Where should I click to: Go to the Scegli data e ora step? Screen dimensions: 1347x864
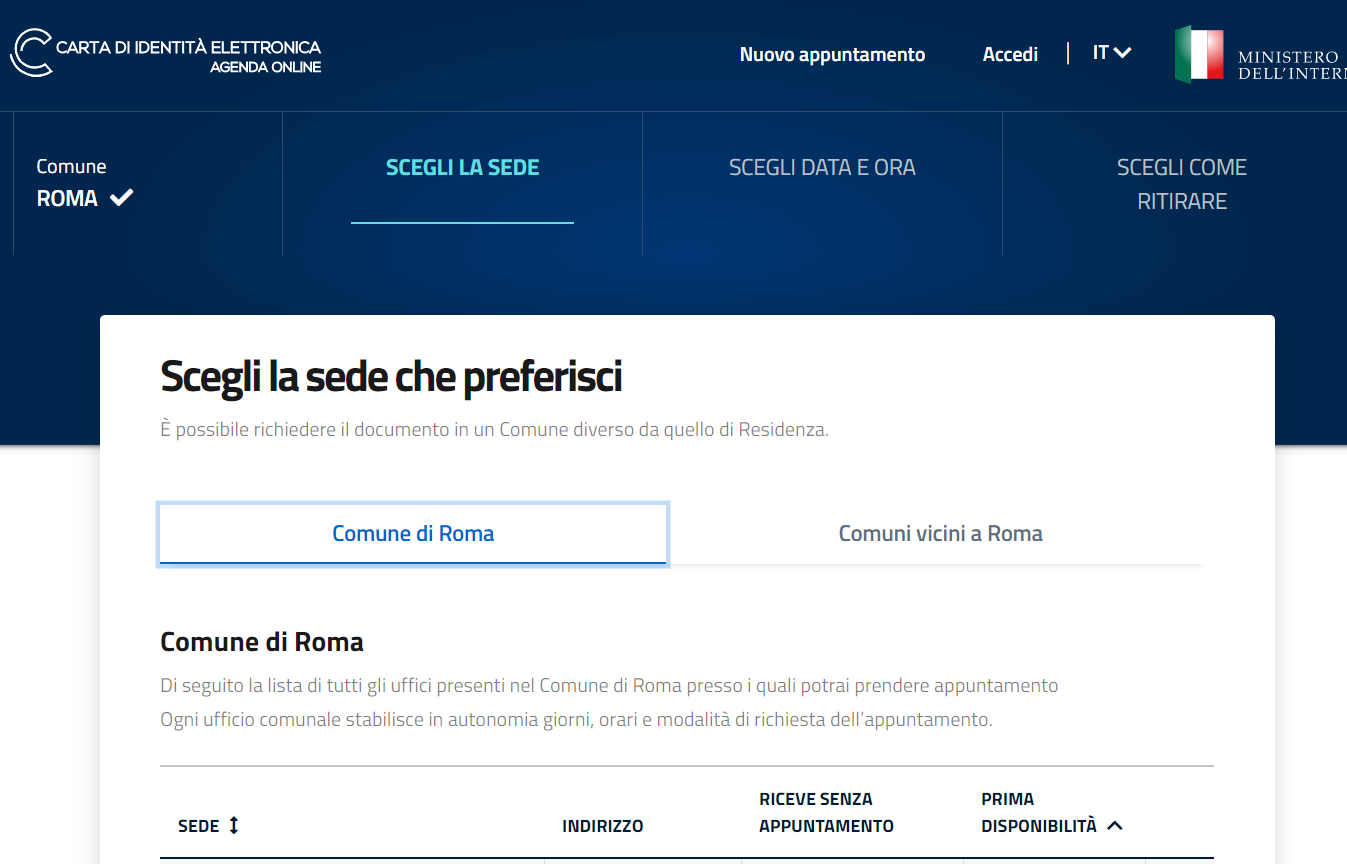(x=822, y=168)
